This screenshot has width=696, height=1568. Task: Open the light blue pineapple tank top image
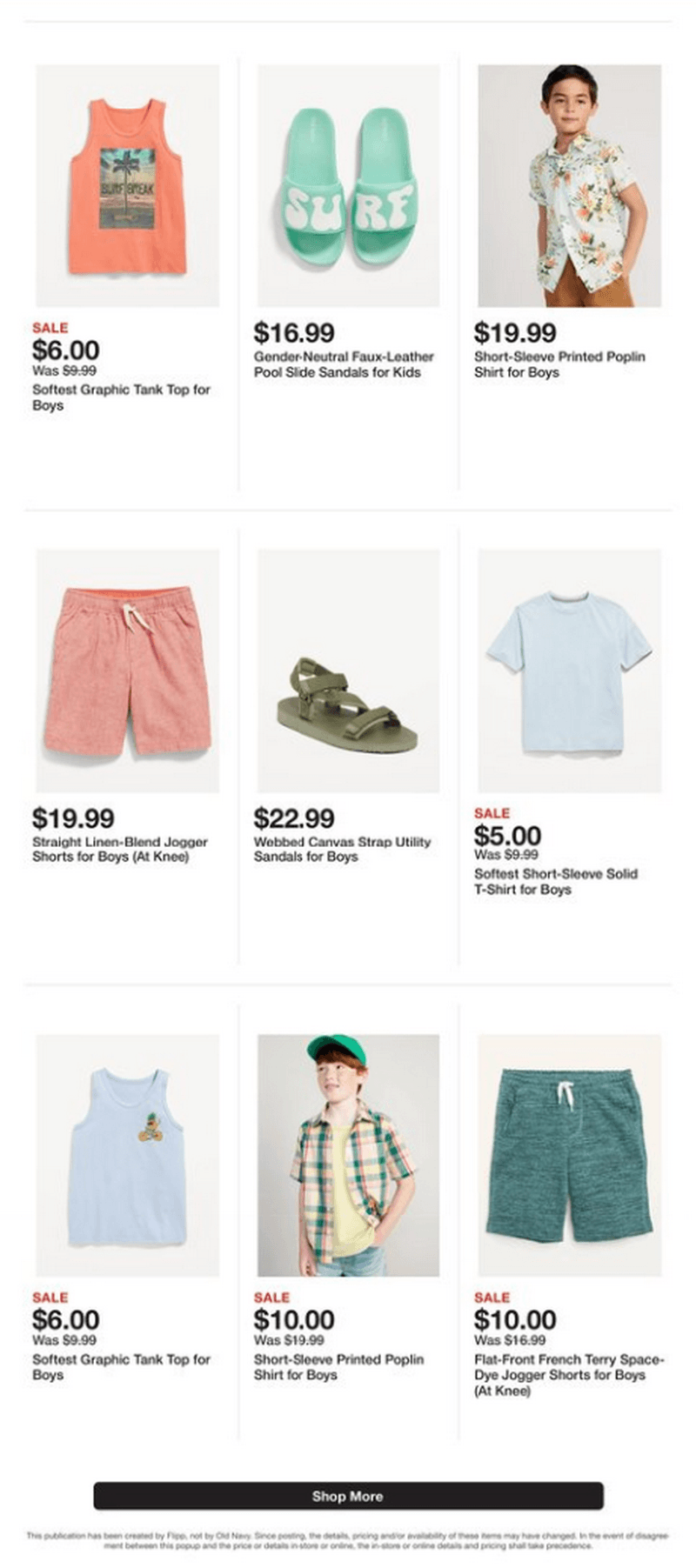point(128,1155)
